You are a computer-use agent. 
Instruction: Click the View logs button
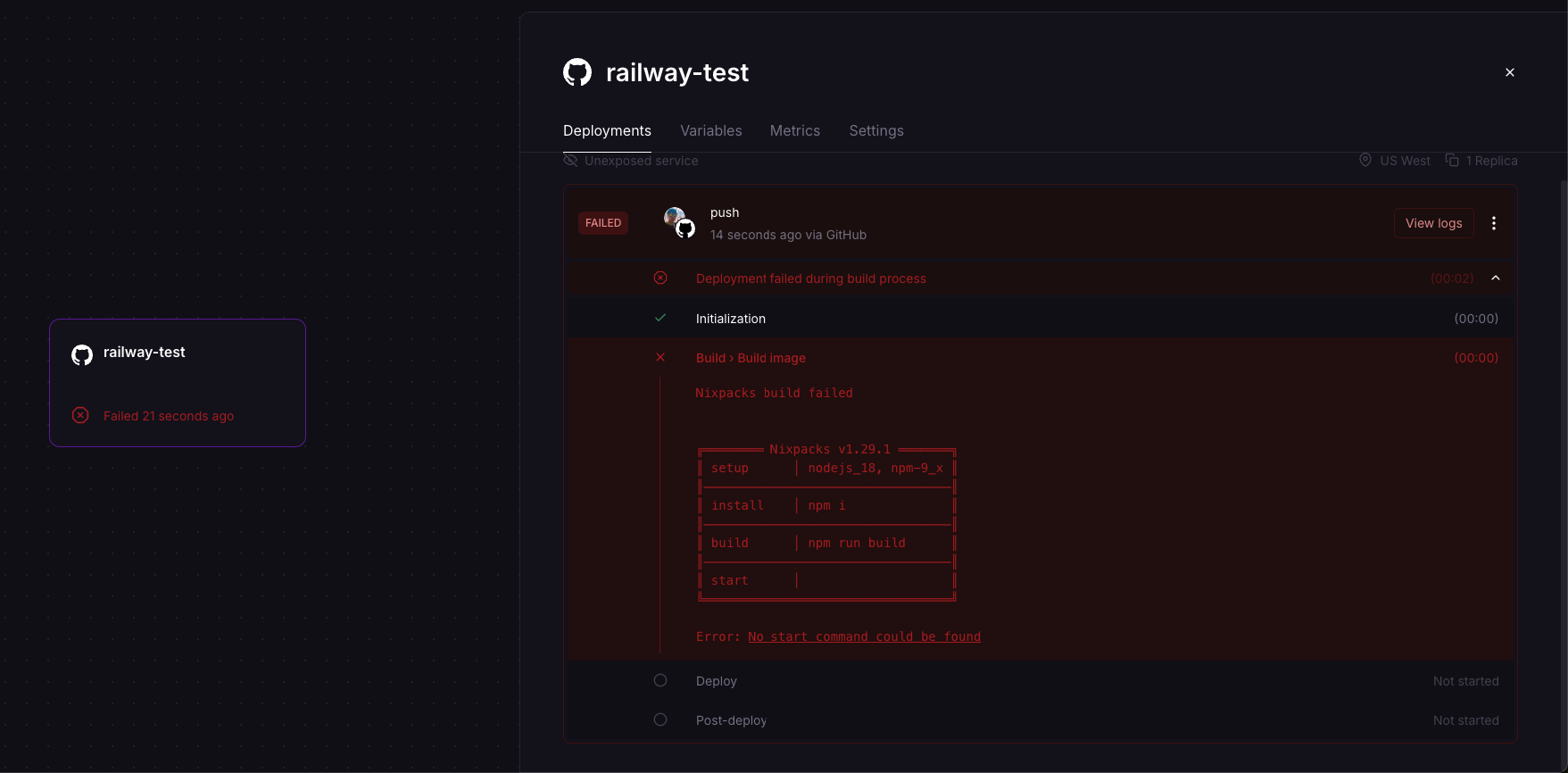point(1433,223)
